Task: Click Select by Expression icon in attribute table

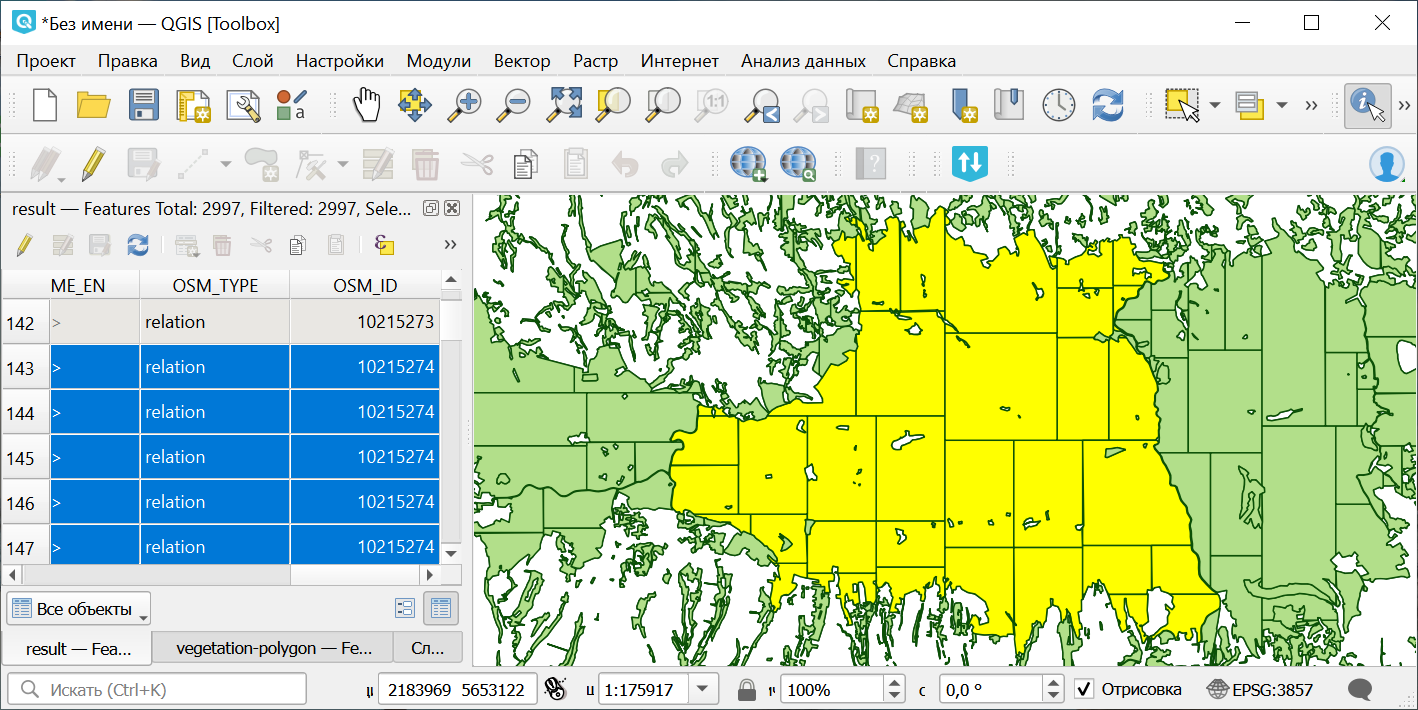Action: point(384,245)
